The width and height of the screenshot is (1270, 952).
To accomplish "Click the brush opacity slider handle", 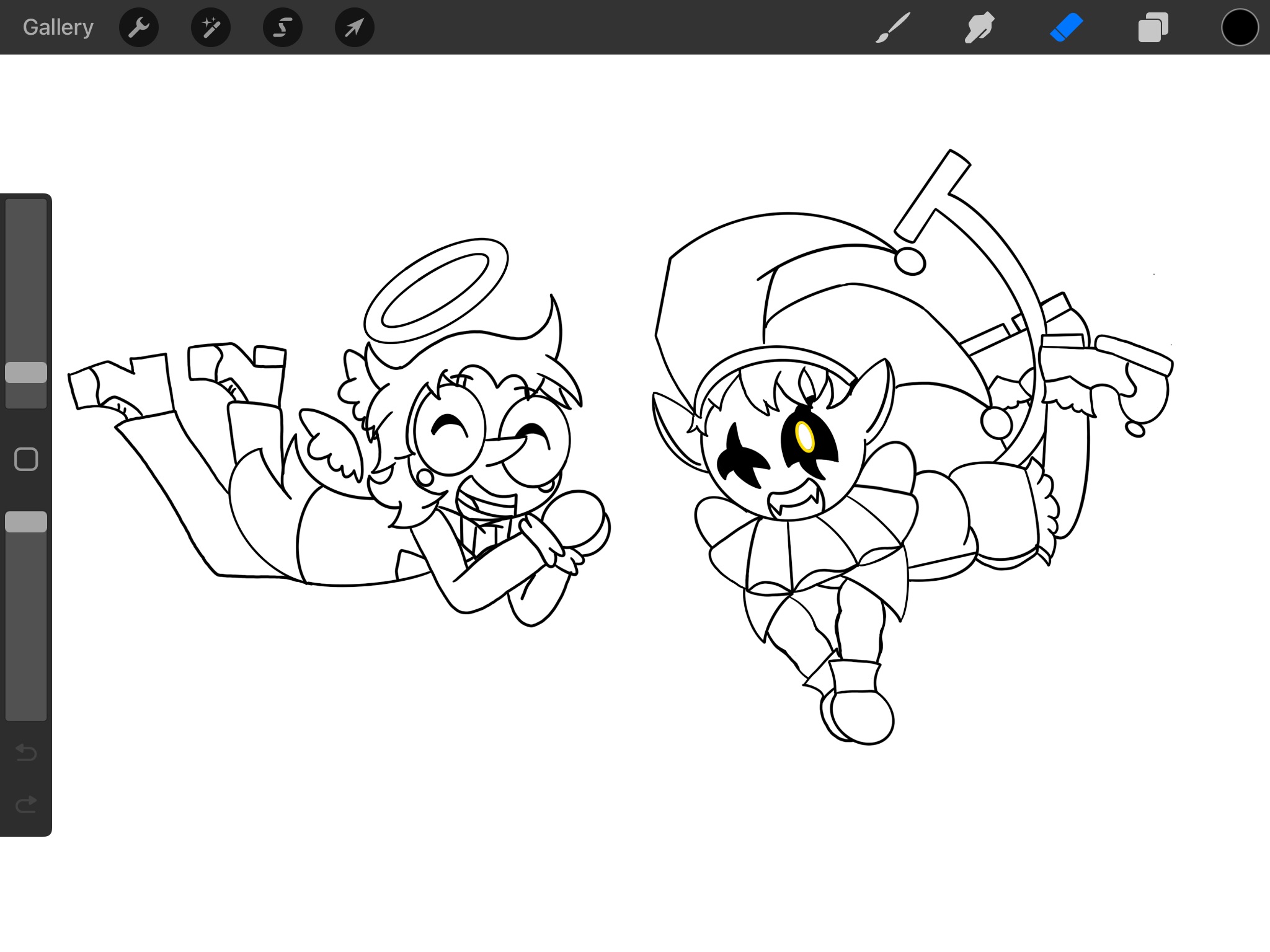I will point(26,522).
